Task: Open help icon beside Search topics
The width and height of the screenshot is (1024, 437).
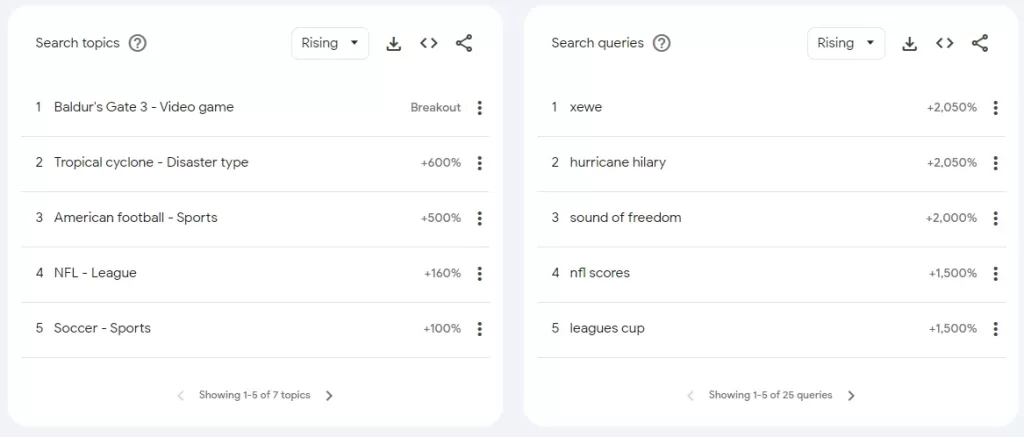Action: pyautogui.click(x=137, y=43)
